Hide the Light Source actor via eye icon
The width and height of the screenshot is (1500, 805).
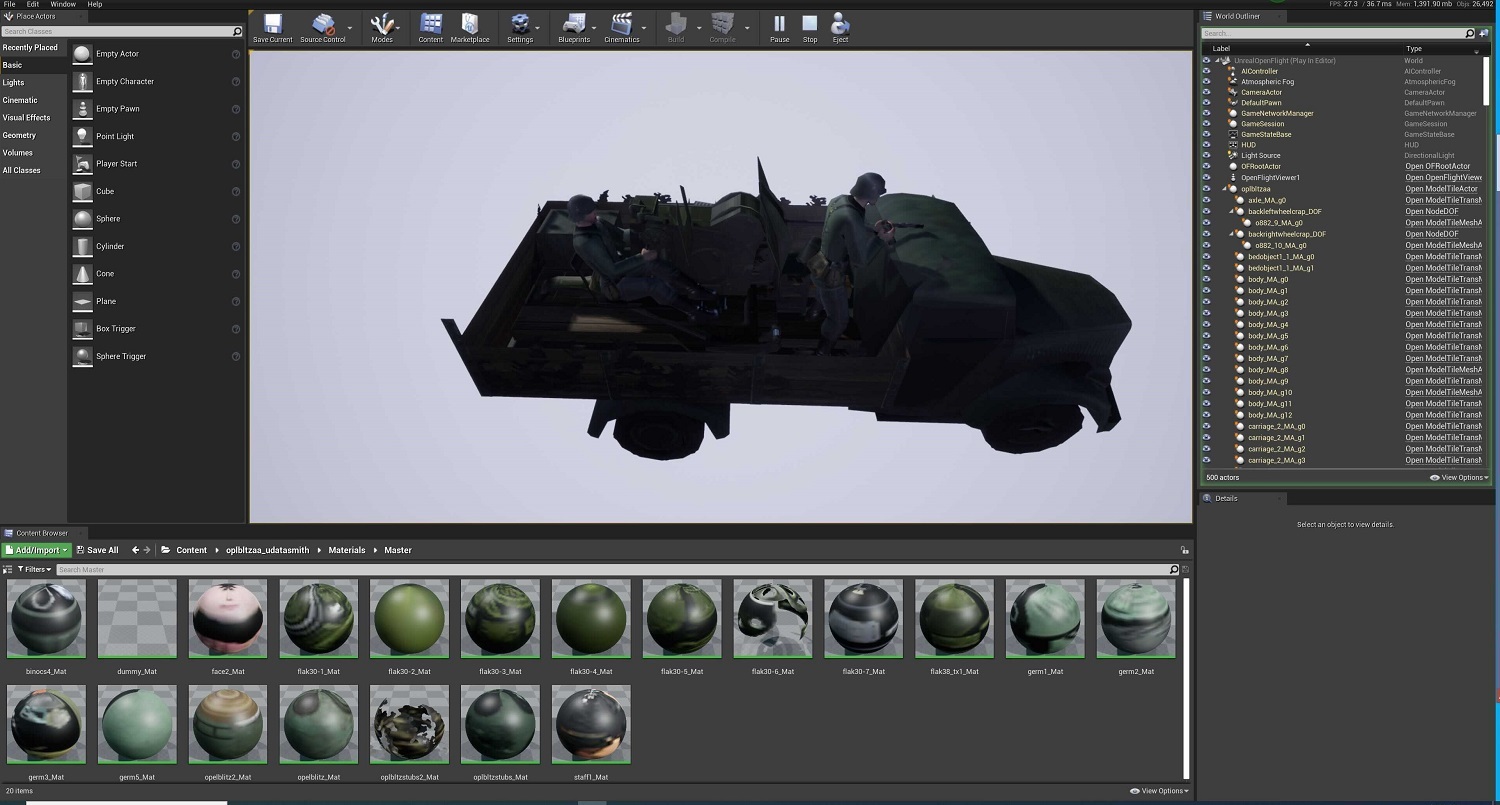click(x=1206, y=155)
